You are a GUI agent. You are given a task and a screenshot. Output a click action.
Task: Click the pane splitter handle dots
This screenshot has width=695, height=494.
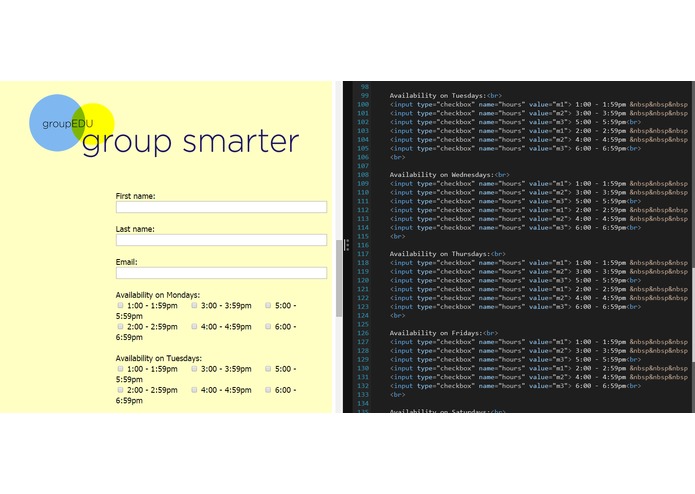pyautogui.click(x=347, y=245)
